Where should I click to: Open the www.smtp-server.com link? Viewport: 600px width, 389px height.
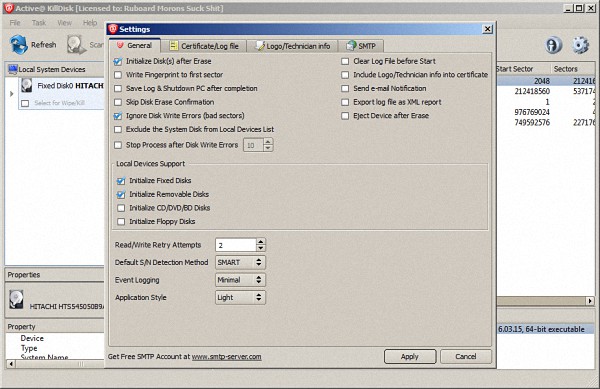(227, 357)
